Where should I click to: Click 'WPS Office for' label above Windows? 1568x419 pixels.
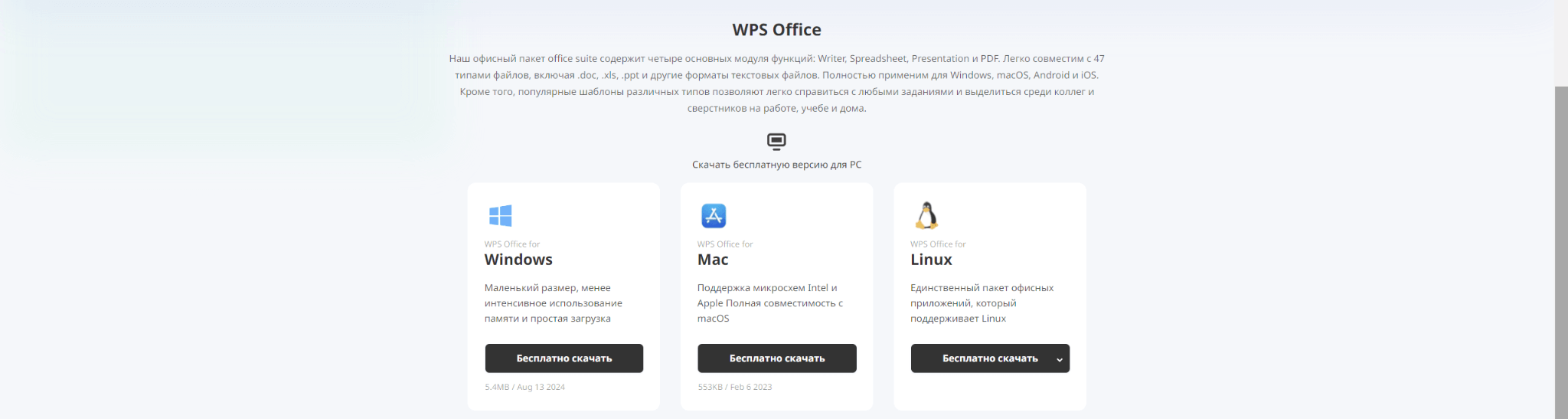tap(512, 244)
